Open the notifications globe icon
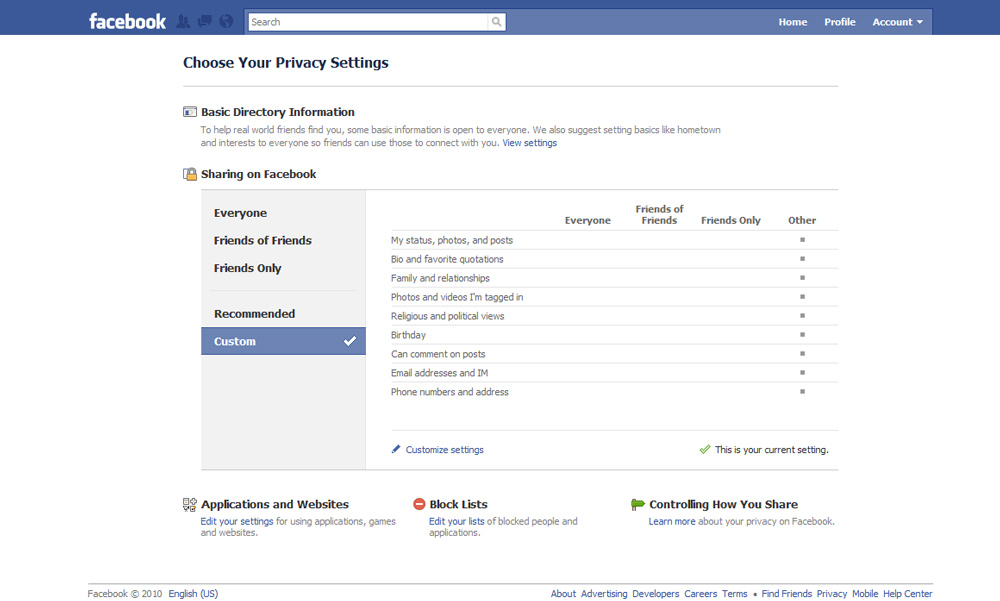Image resolution: width=1000 pixels, height=601 pixels. (226, 21)
